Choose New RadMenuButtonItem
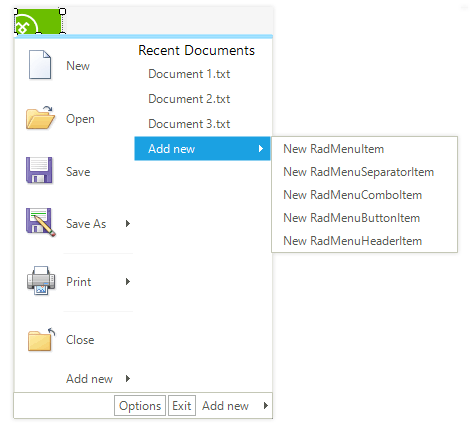Image resolution: width=470 pixels, height=435 pixels. point(352,218)
